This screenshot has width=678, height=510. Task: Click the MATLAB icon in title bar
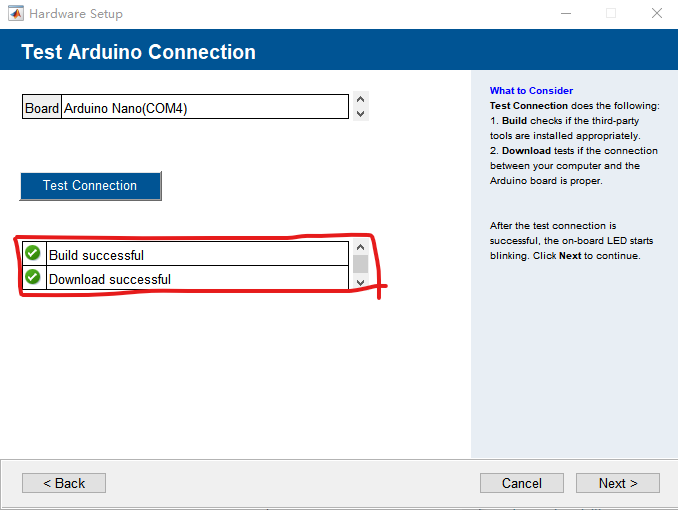coord(16,13)
